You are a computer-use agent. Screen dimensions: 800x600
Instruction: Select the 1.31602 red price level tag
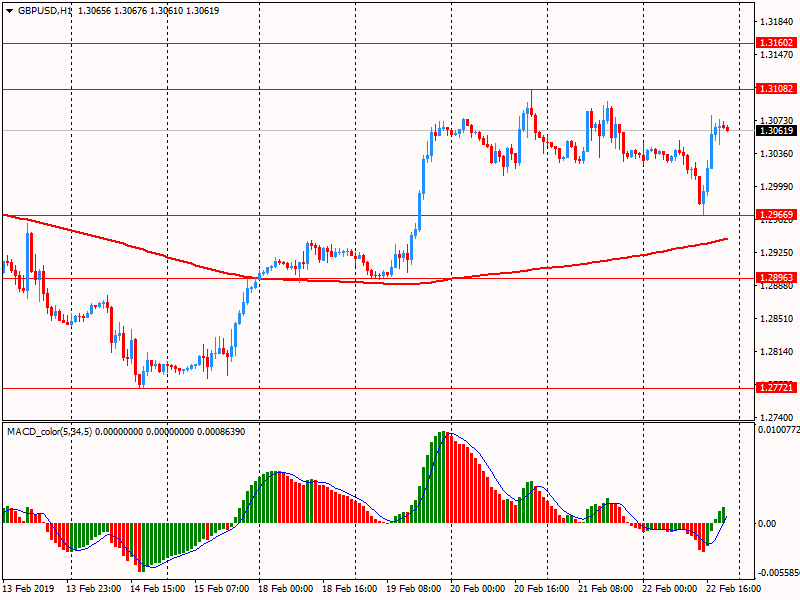coord(776,43)
